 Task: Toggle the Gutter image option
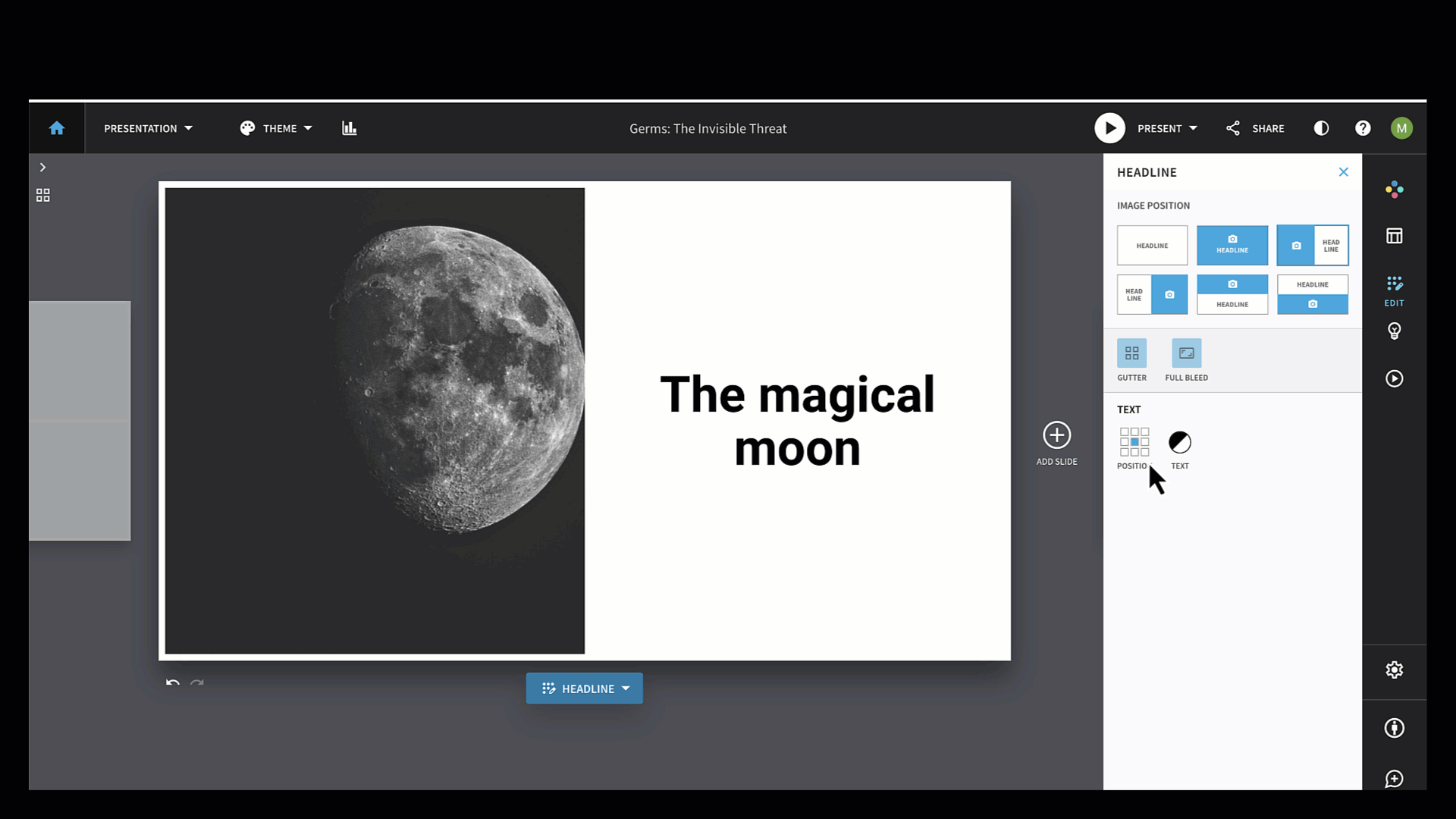pyautogui.click(x=1131, y=353)
